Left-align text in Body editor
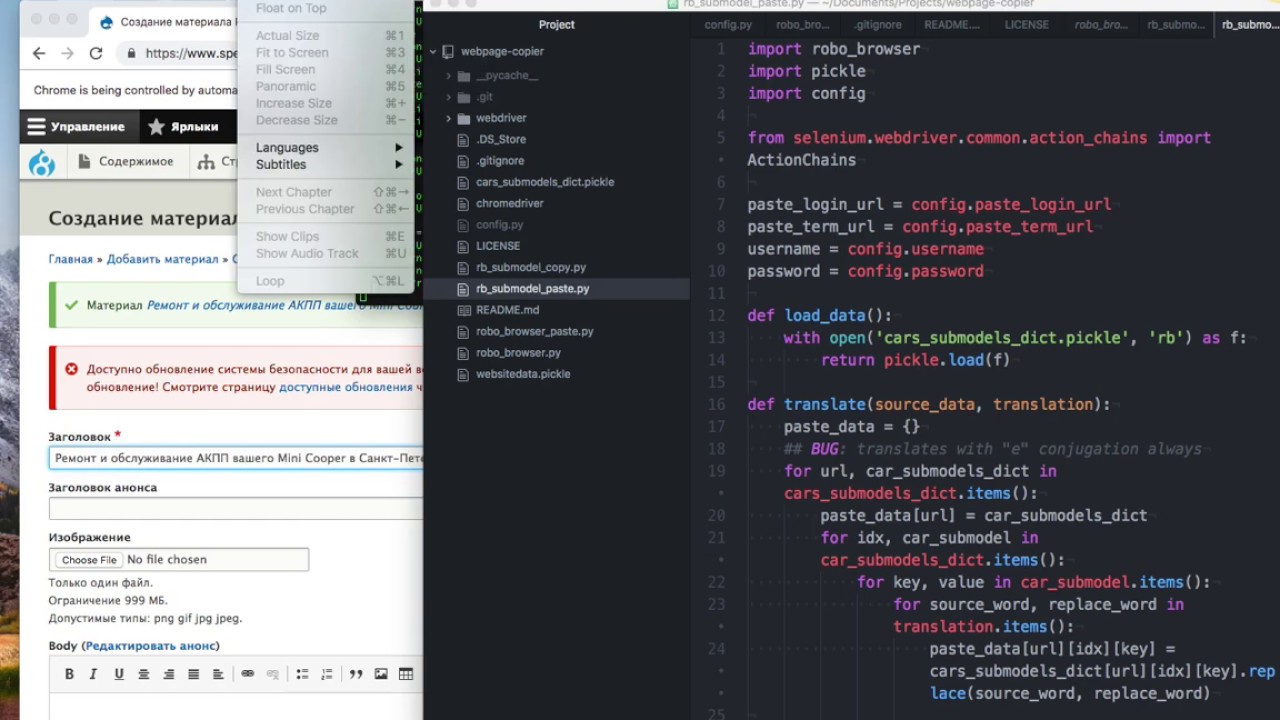The width and height of the screenshot is (1280, 720). click(x=218, y=674)
